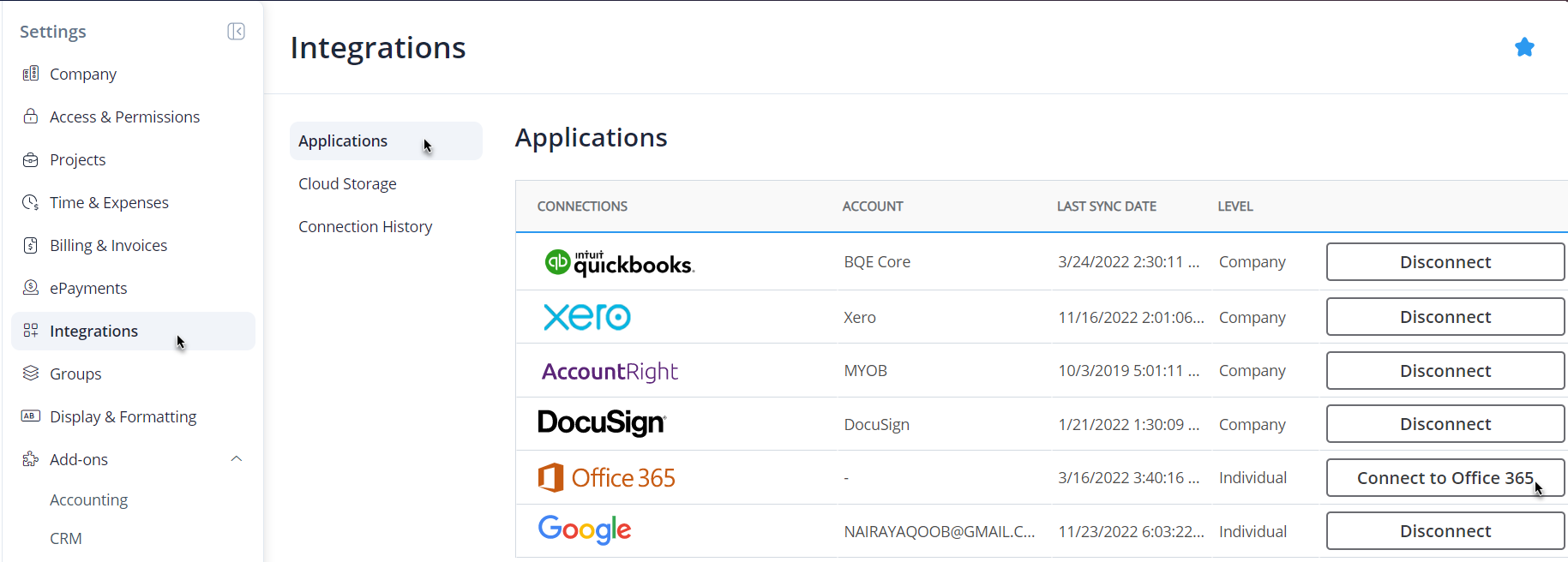1568x562 pixels.
Task: Collapse the Settings sidebar panel icon
Action: click(237, 32)
